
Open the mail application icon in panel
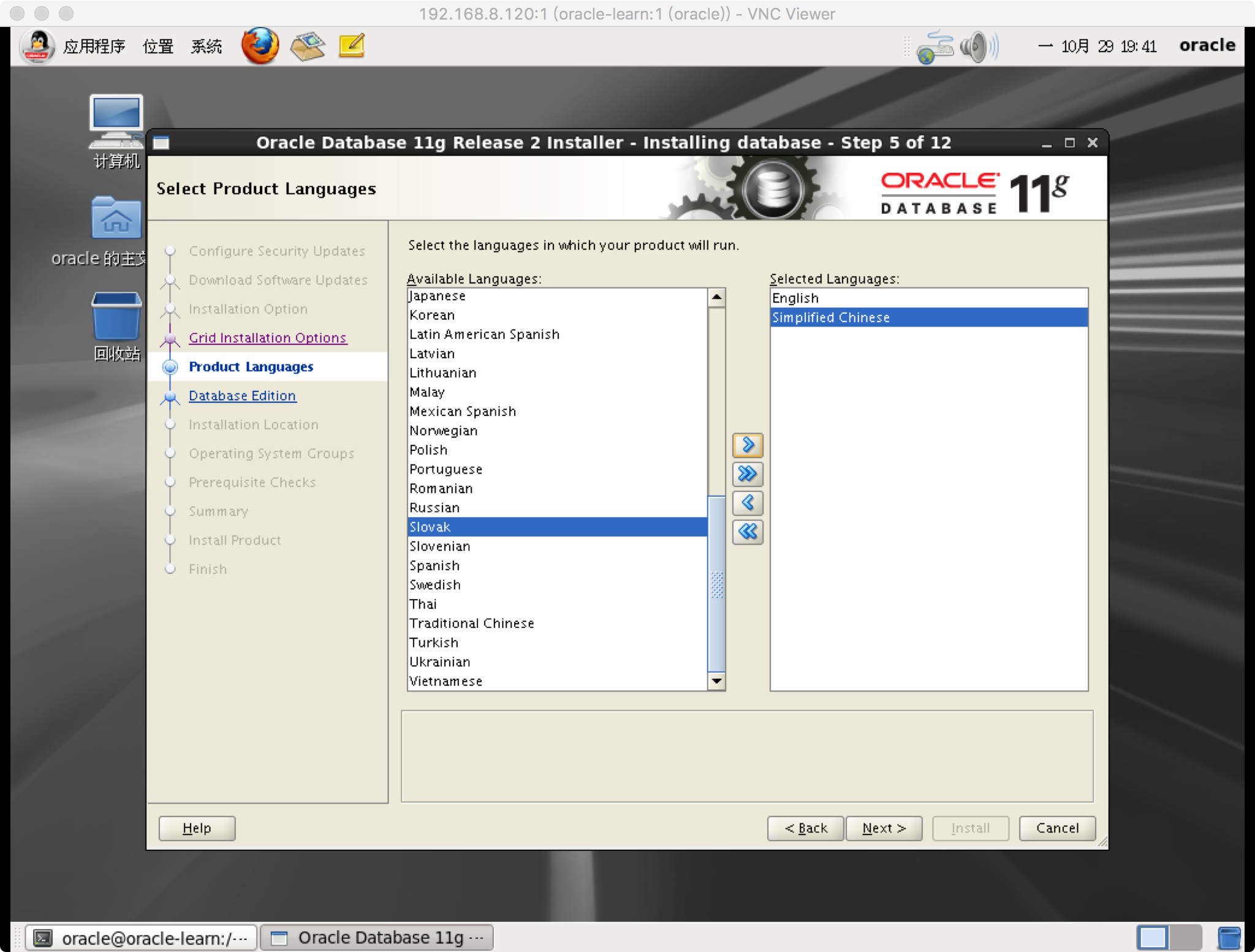coord(308,46)
